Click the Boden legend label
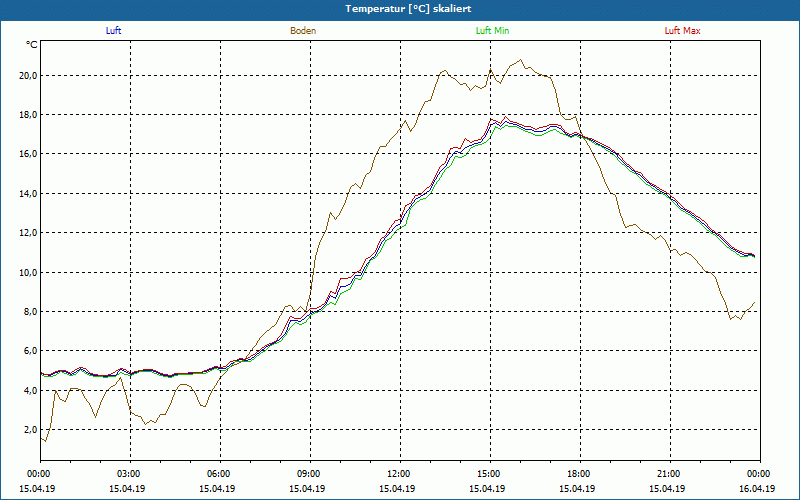 click(303, 31)
